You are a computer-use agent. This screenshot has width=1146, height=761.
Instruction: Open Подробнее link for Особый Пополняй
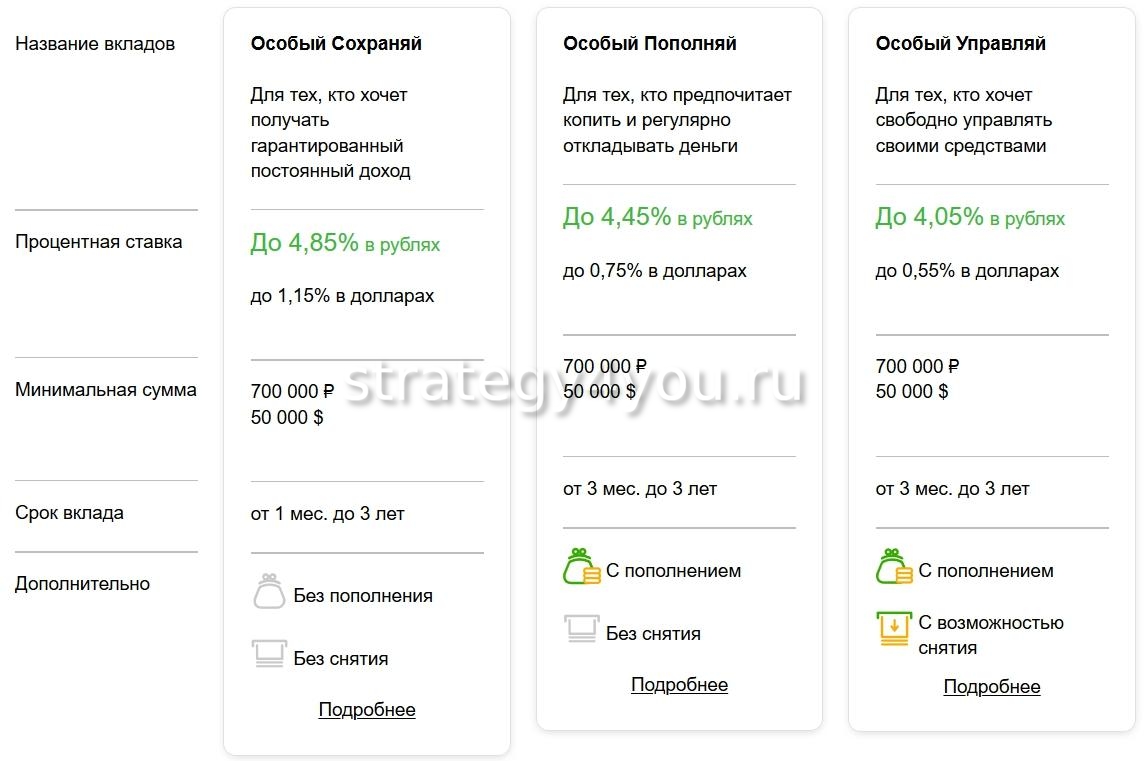pyautogui.click(x=679, y=685)
